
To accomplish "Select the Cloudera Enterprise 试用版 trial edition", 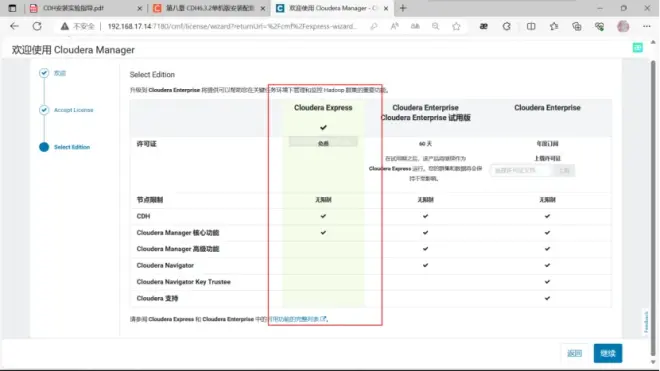I will [x=425, y=113].
